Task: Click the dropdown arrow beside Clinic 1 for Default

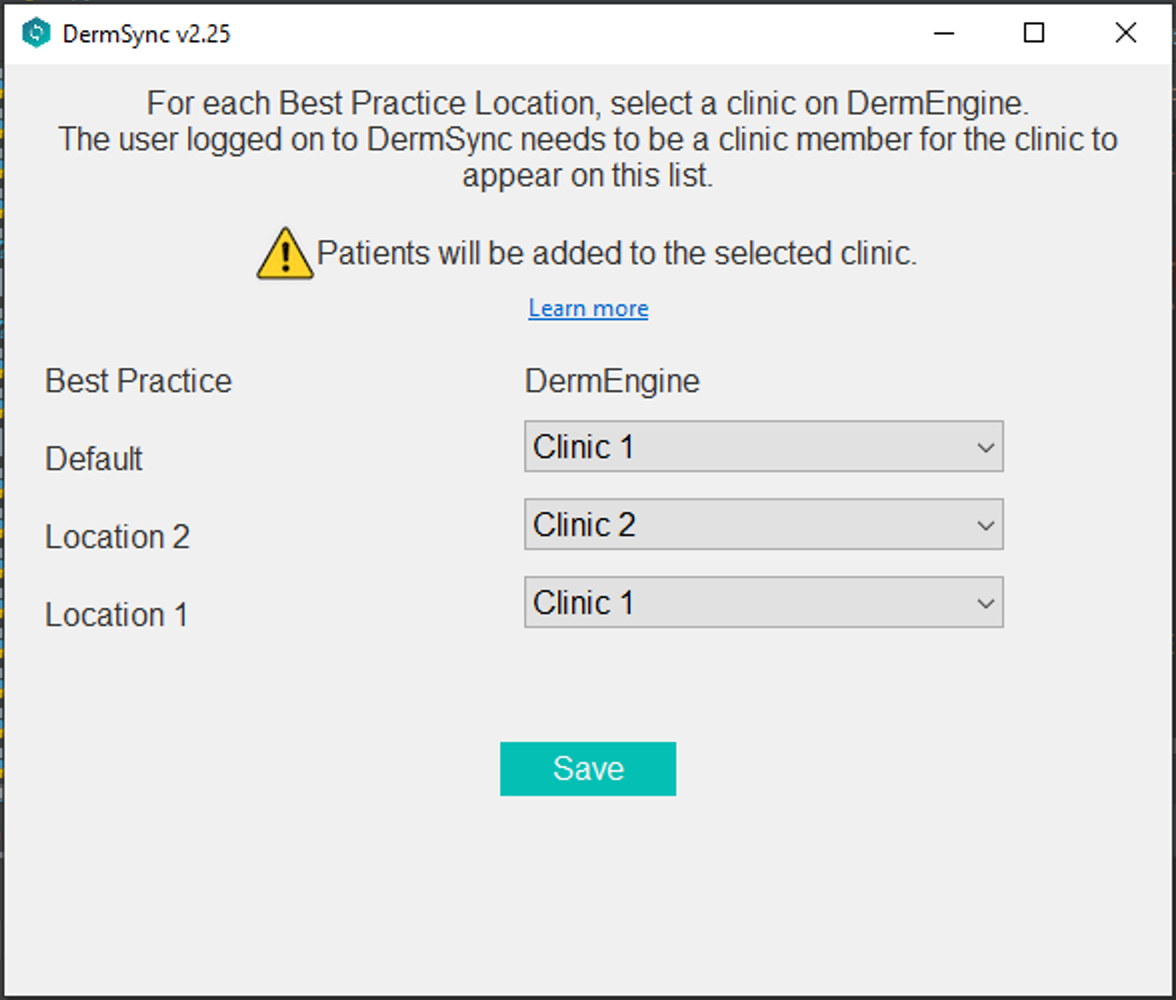Action: click(984, 446)
